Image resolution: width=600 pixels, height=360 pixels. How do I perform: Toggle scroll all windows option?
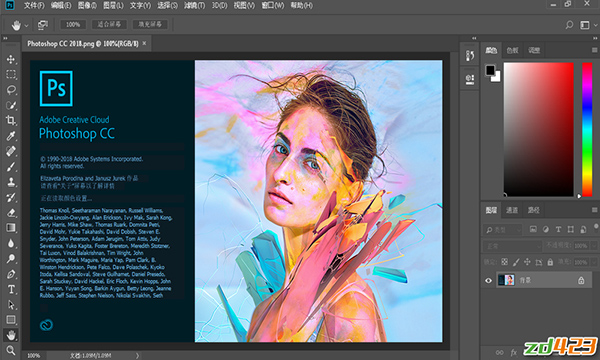(x=42, y=25)
